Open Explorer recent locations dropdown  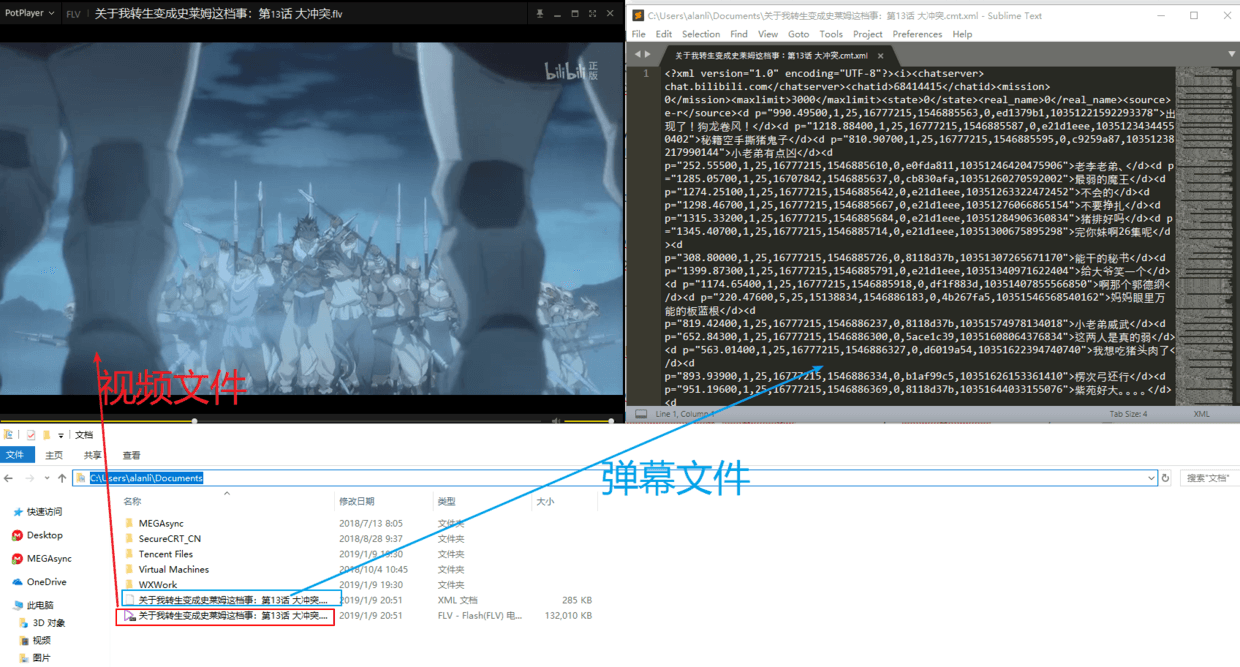(x=46, y=478)
